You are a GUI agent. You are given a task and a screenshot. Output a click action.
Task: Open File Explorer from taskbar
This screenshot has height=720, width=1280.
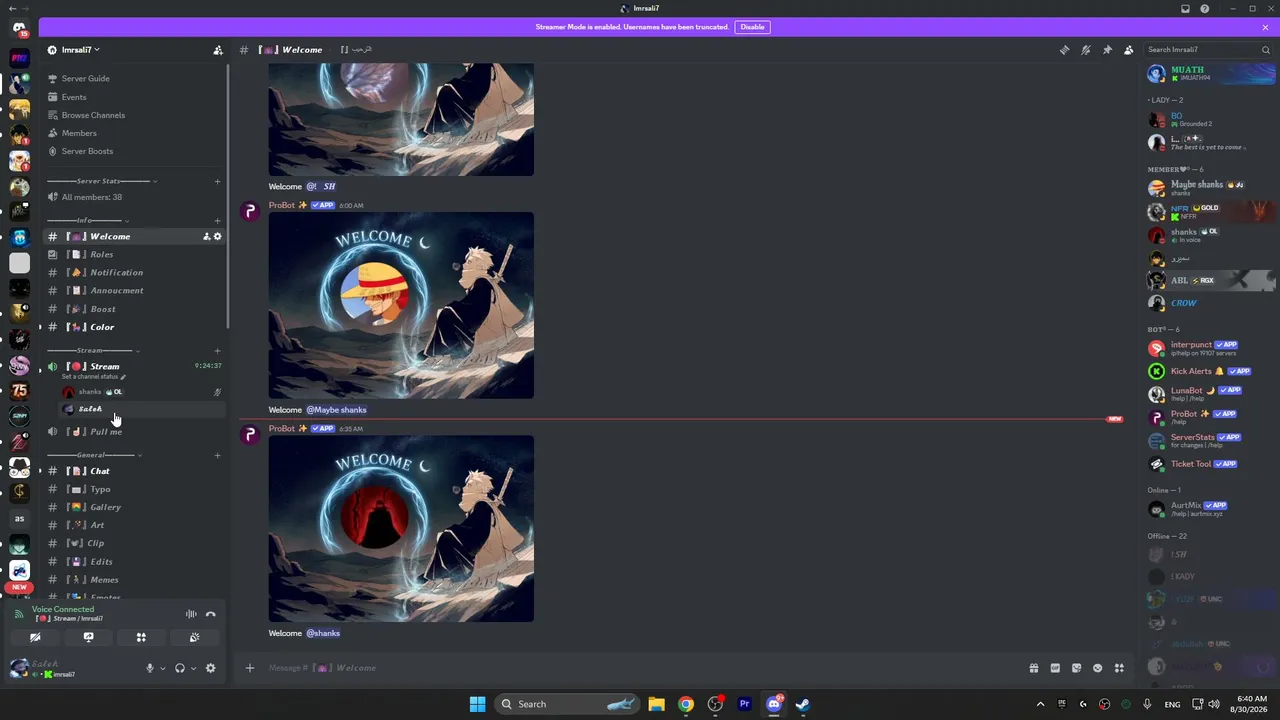point(656,704)
